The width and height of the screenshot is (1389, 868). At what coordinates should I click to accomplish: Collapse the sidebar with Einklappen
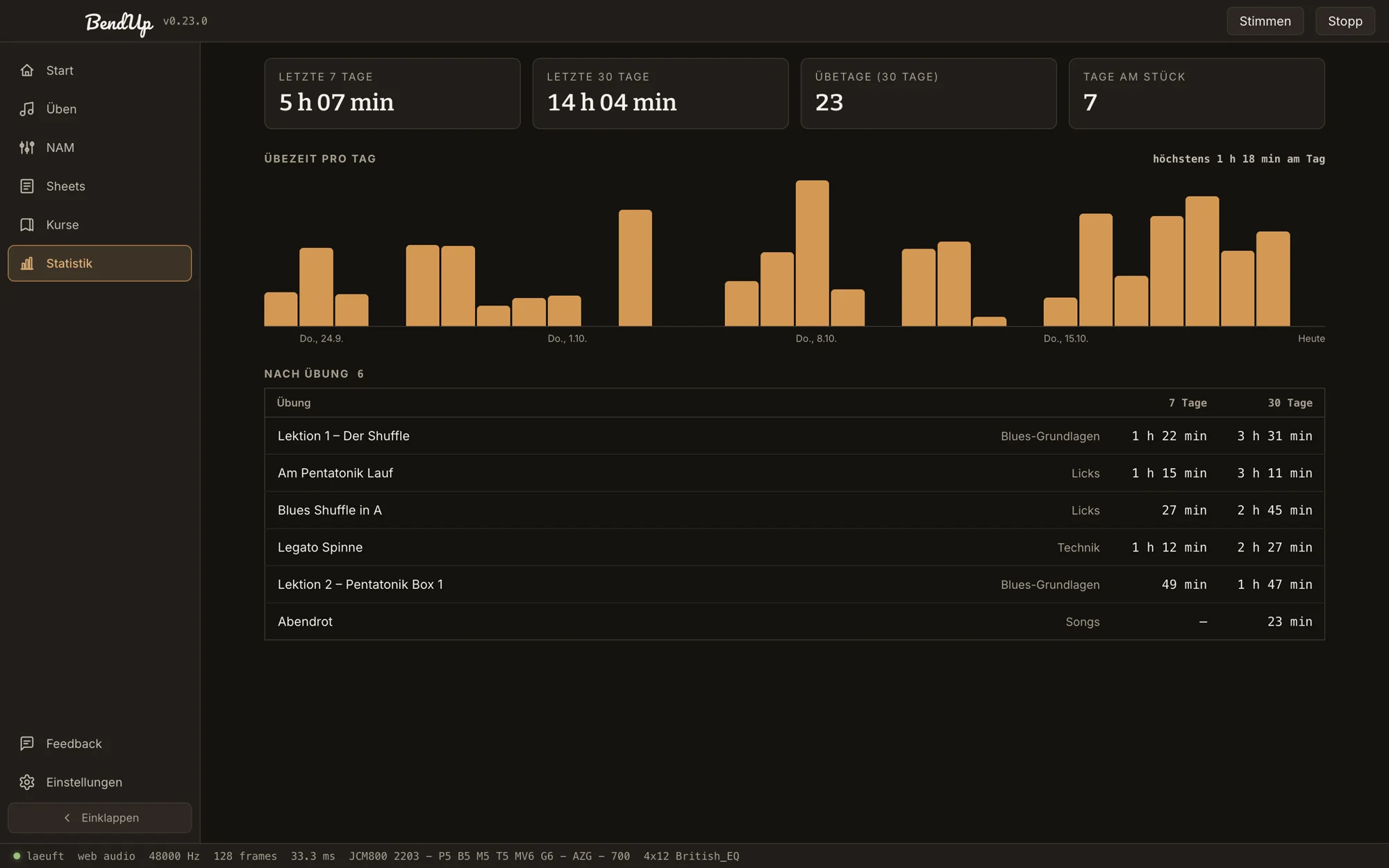100,818
